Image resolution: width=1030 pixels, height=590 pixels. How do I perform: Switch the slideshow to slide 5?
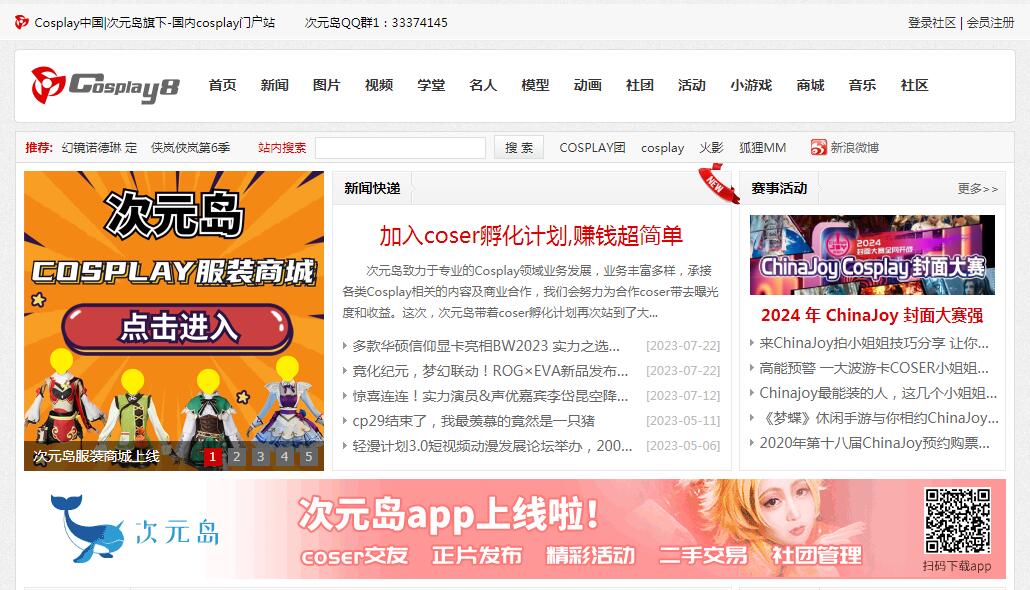tap(309, 457)
